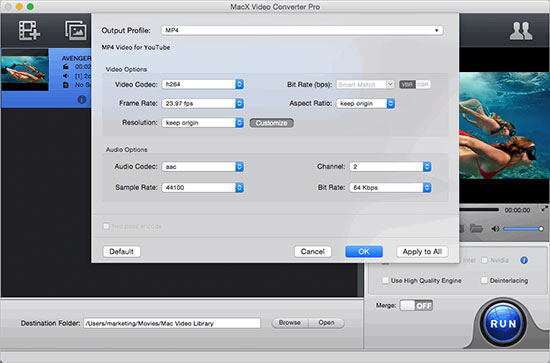Click the preview playback progress bar
The width and height of the screenshot is (550, 363).
point(479,209)
